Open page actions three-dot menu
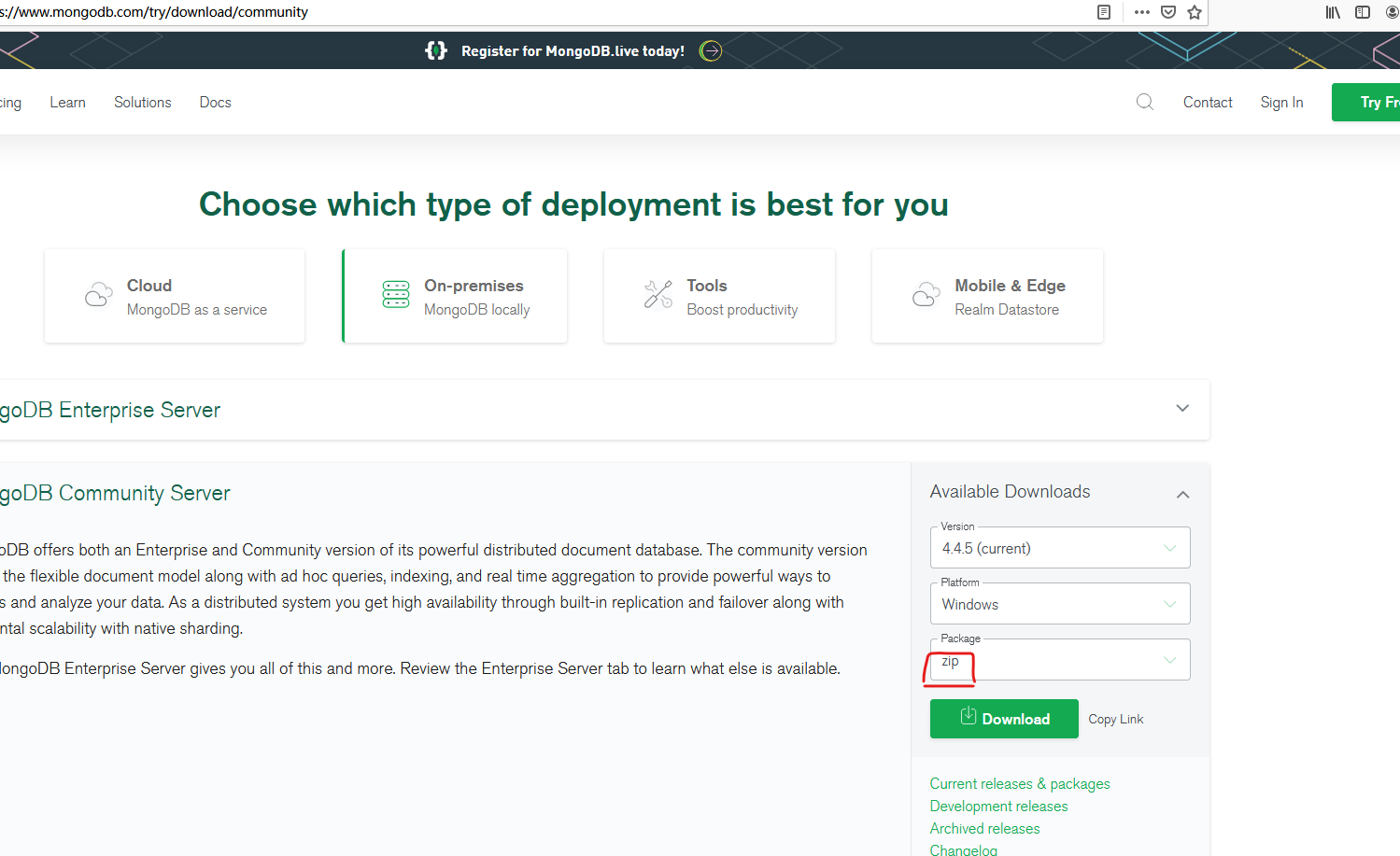Screen dimensions: 1400x856 click(1141, 12)
